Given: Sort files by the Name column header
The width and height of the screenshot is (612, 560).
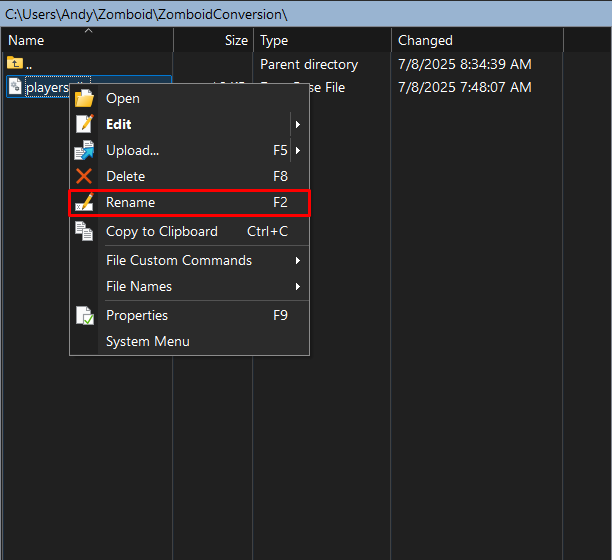Looking at the screenshot, I should 26,40.
